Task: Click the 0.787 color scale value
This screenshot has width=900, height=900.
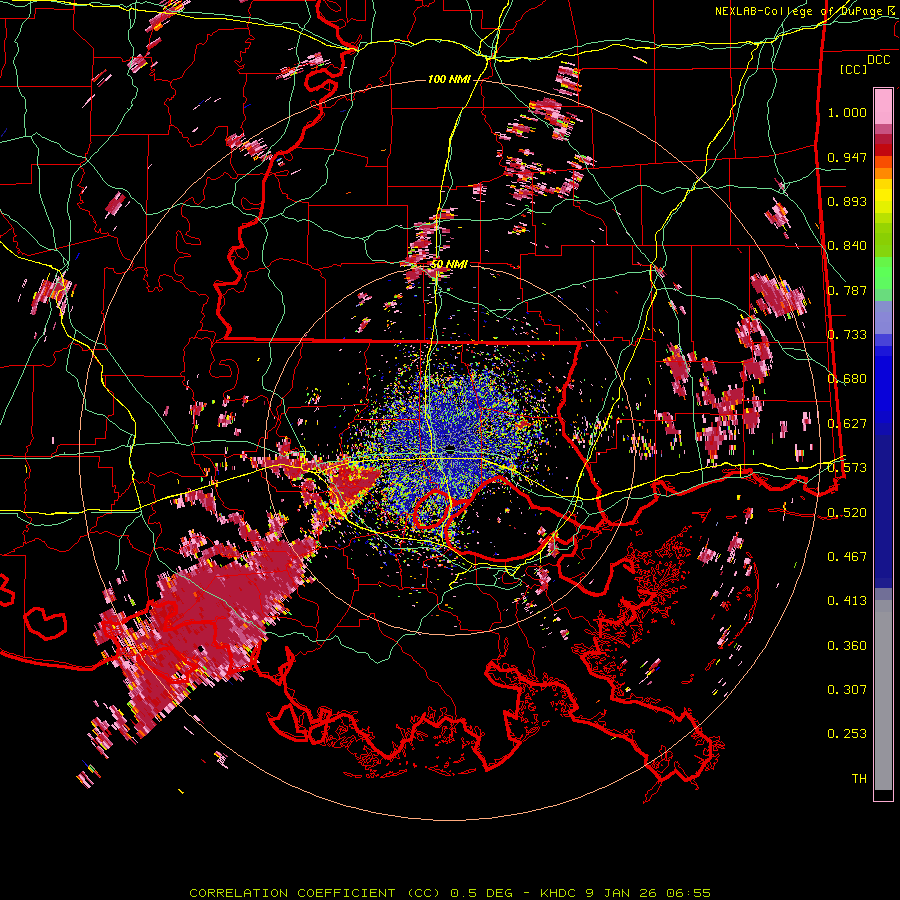Action: [x=847, y=290]
